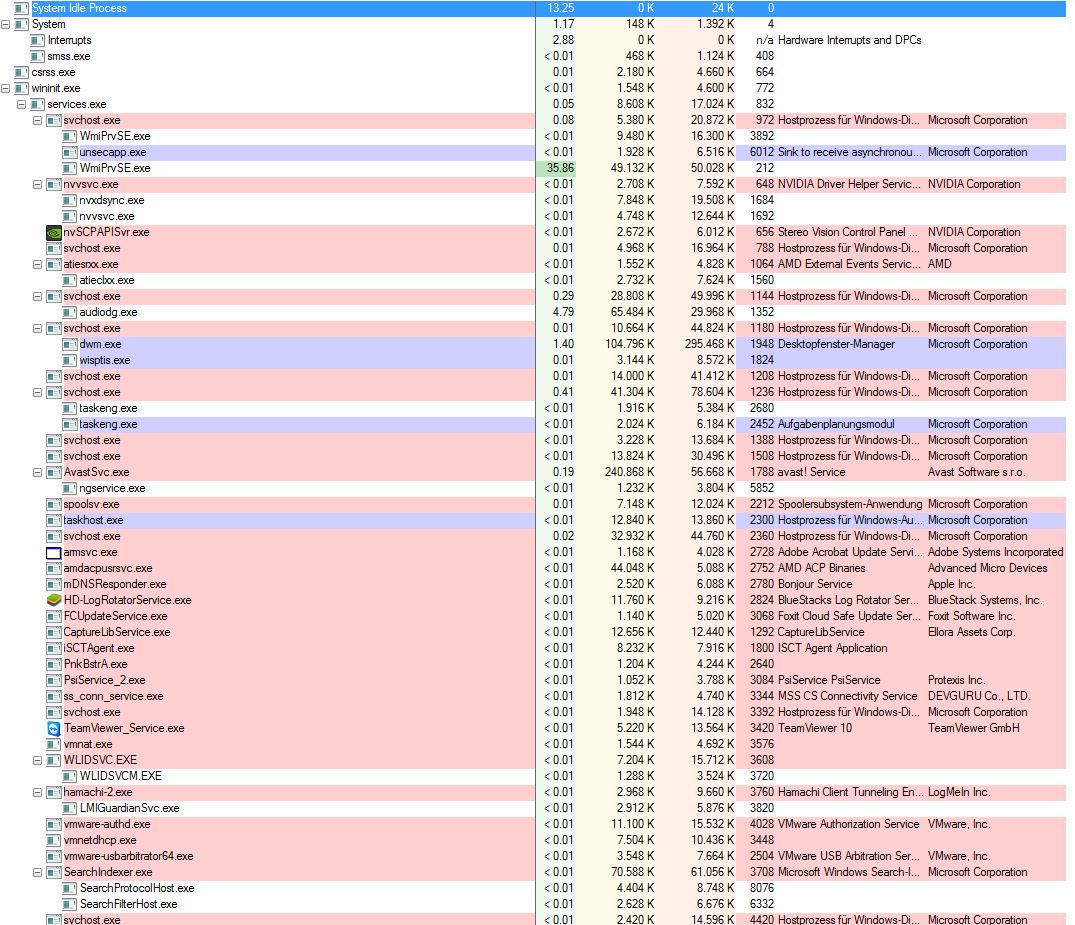
Task: Collapse the SearchIndexer.exe tree node
Action: point(38,872)
